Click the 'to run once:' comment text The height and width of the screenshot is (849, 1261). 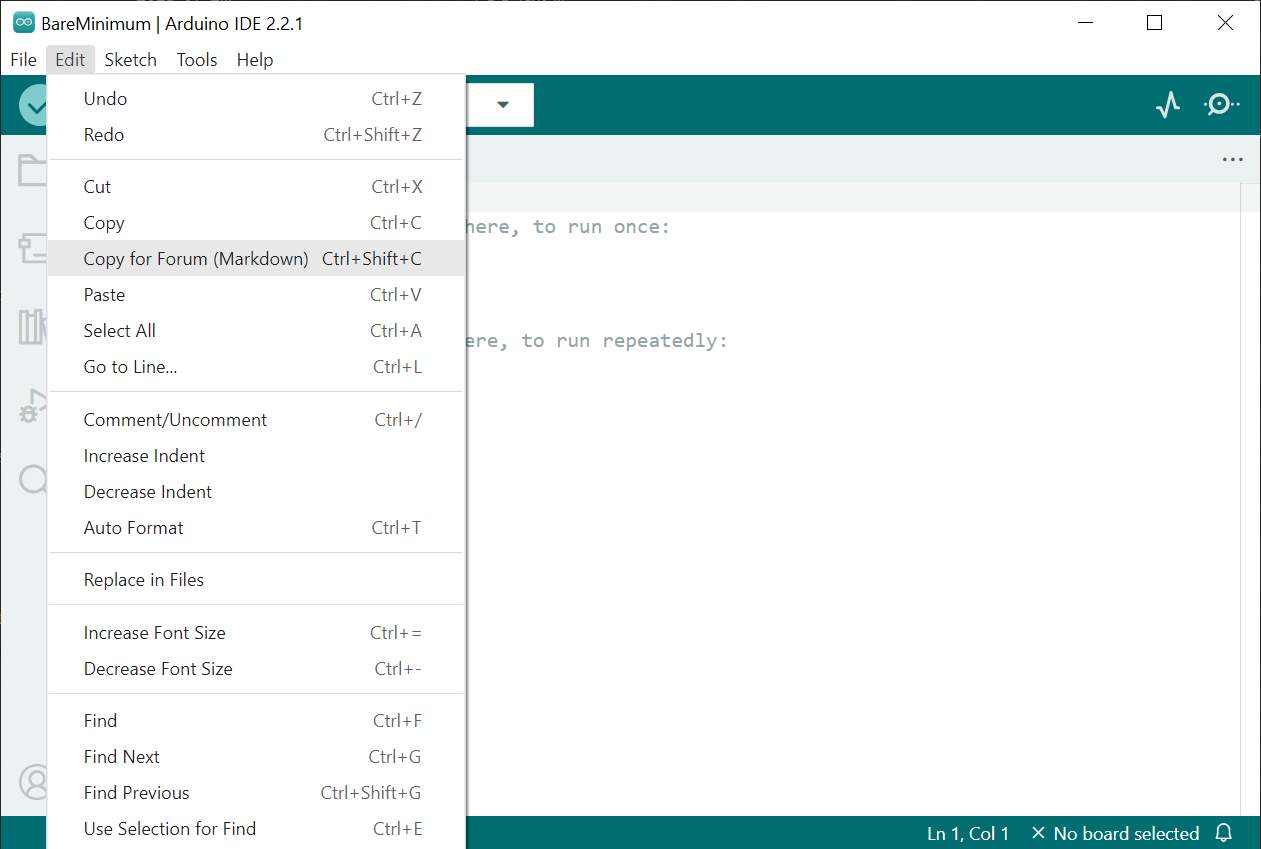pos(601,227)
